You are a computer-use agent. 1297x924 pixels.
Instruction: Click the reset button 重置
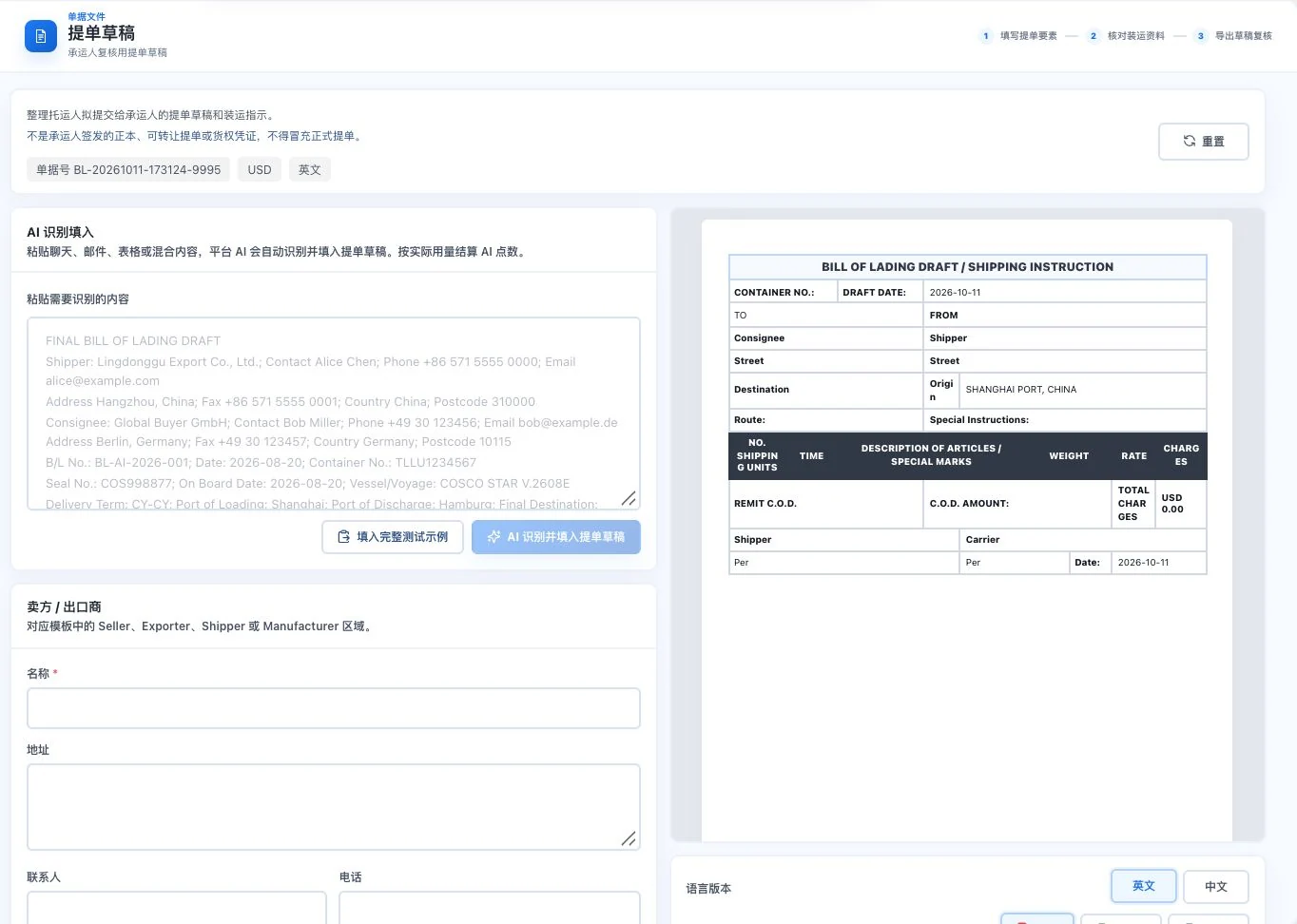pos(1203,142)
